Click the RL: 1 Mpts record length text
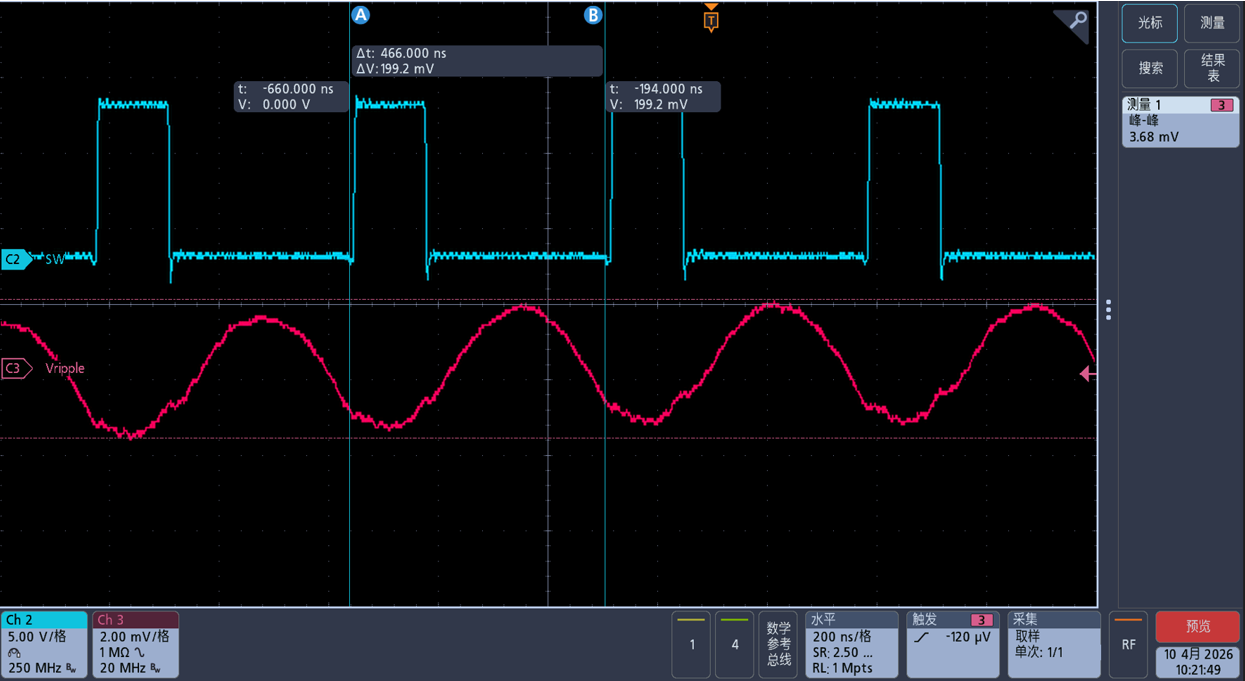1245x681 pixels. pos(842,667)
